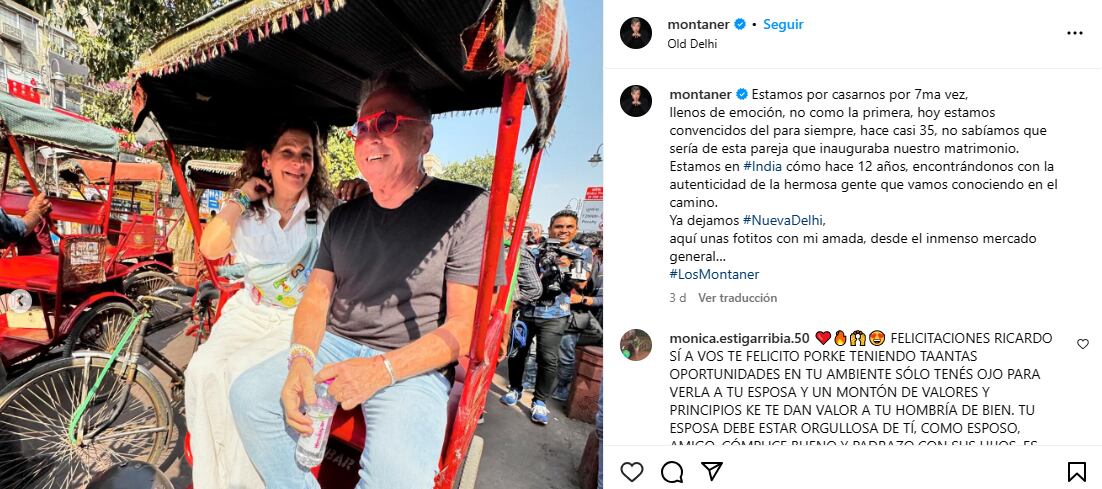Open the #NuevaDelhi hashtag
Image resolution: width=1102 pixels, height=489 pixels.
pos(783,220)
